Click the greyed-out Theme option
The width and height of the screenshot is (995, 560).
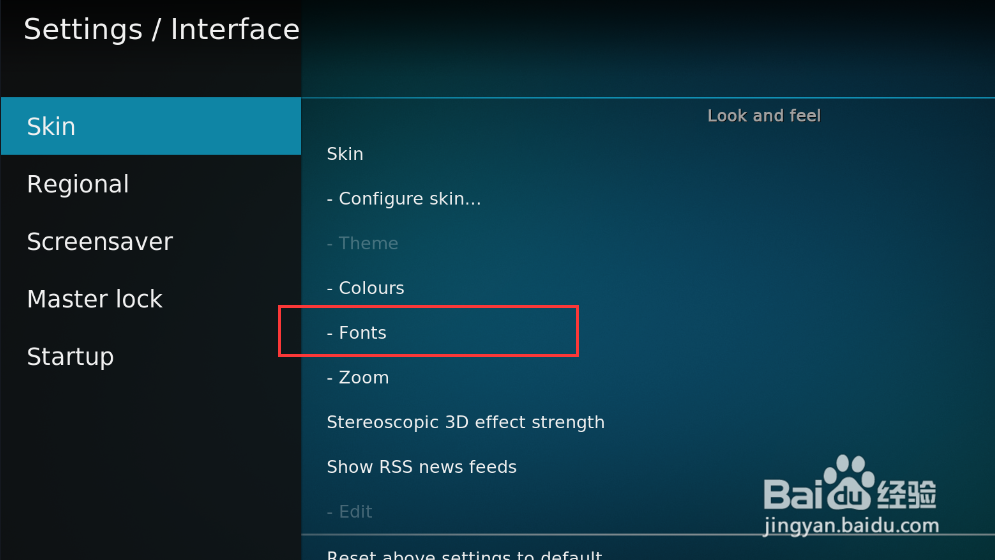tap(362, 243)
